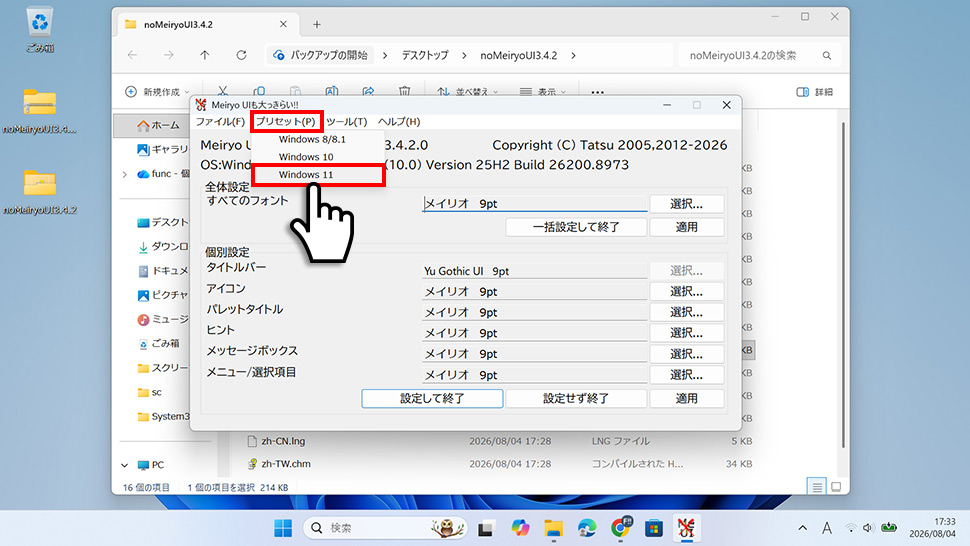Click 適用 button in 全体設定 section

coord(686,227)
